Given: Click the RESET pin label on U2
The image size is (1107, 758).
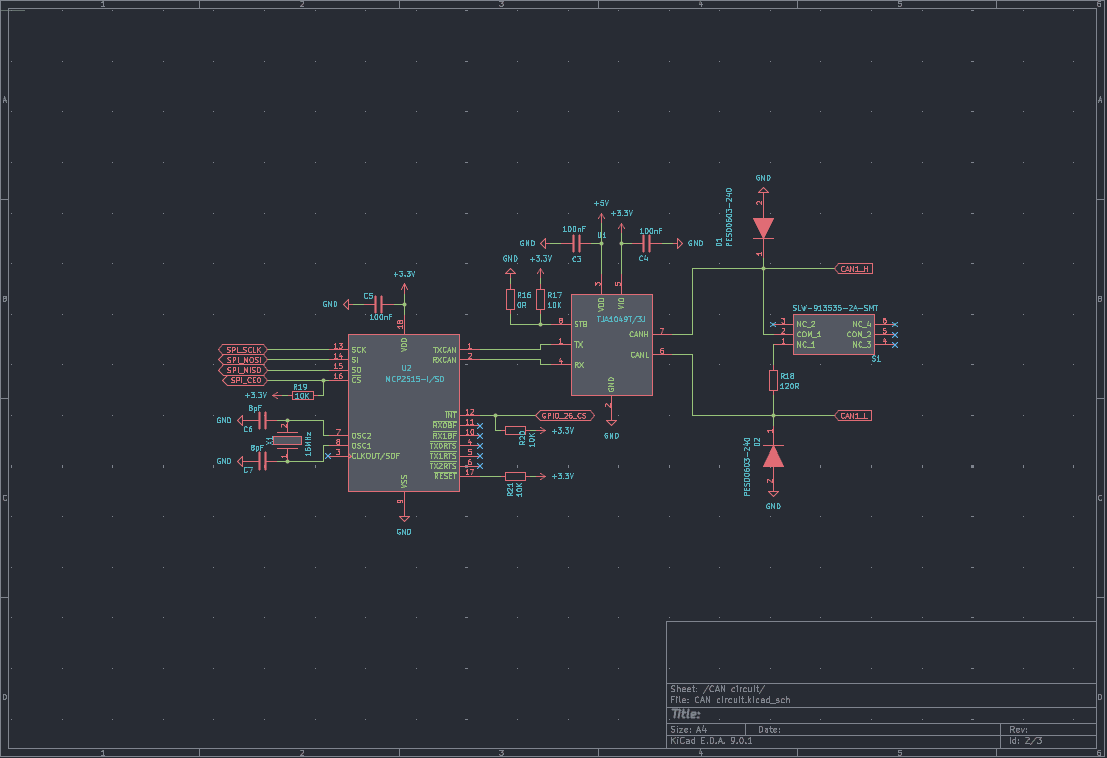Looking at the screenshot, I should tap(445, 476).
